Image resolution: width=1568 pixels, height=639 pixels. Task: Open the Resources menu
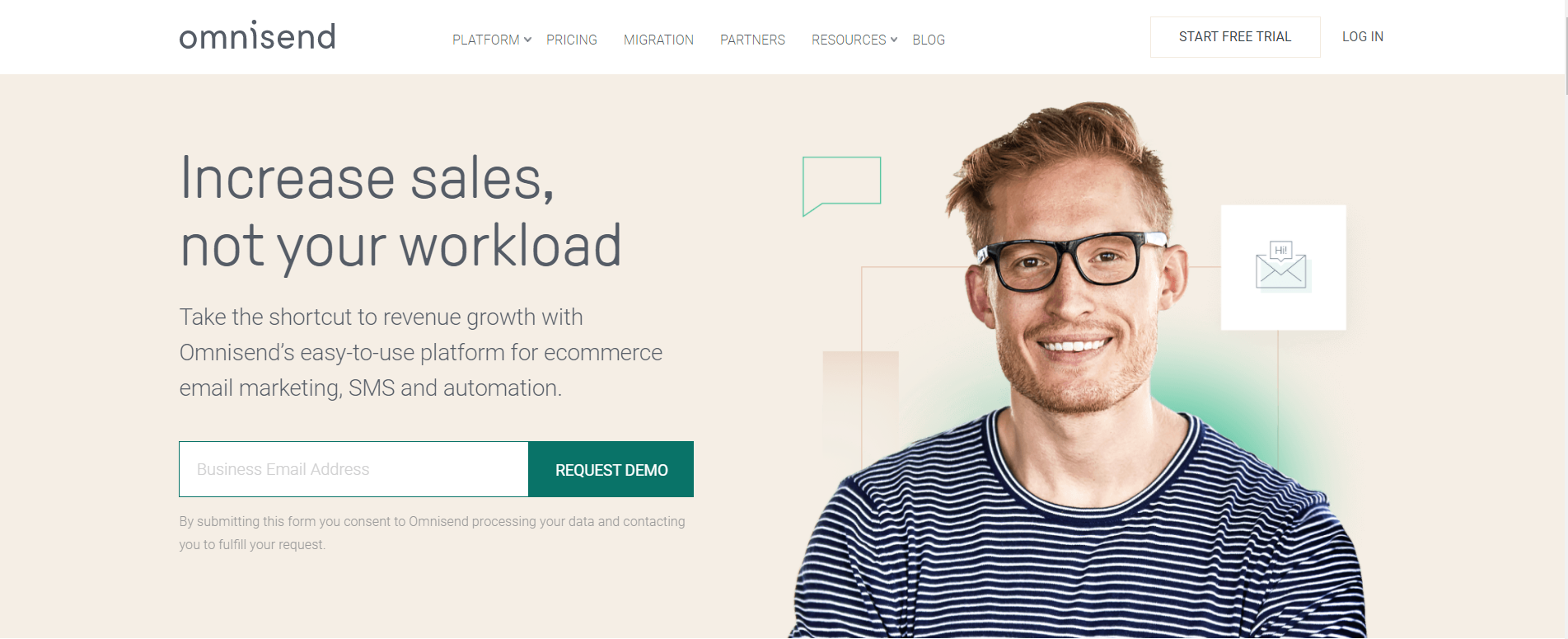[849, 40]
